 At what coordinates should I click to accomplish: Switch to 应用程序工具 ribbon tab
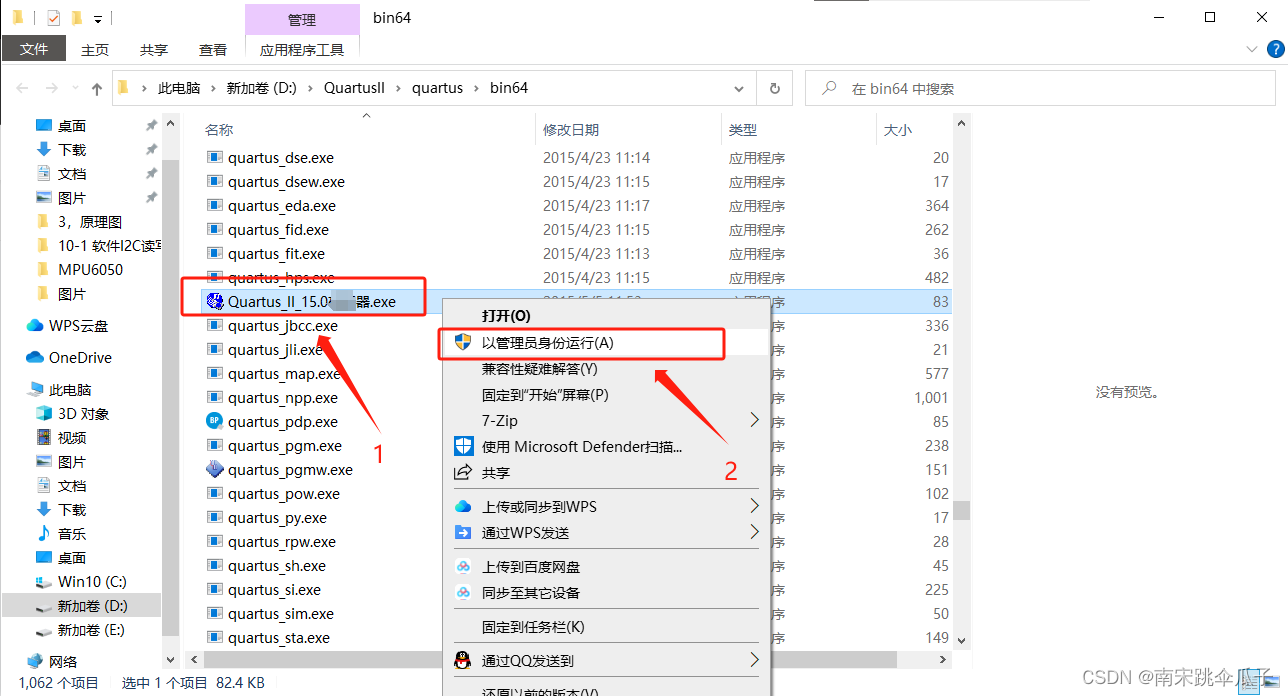coord(302,49)
